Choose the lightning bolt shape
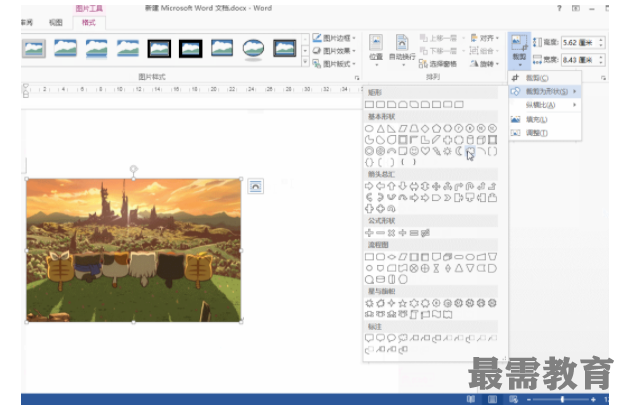620x413 pixels. click(x=436, y=151)
